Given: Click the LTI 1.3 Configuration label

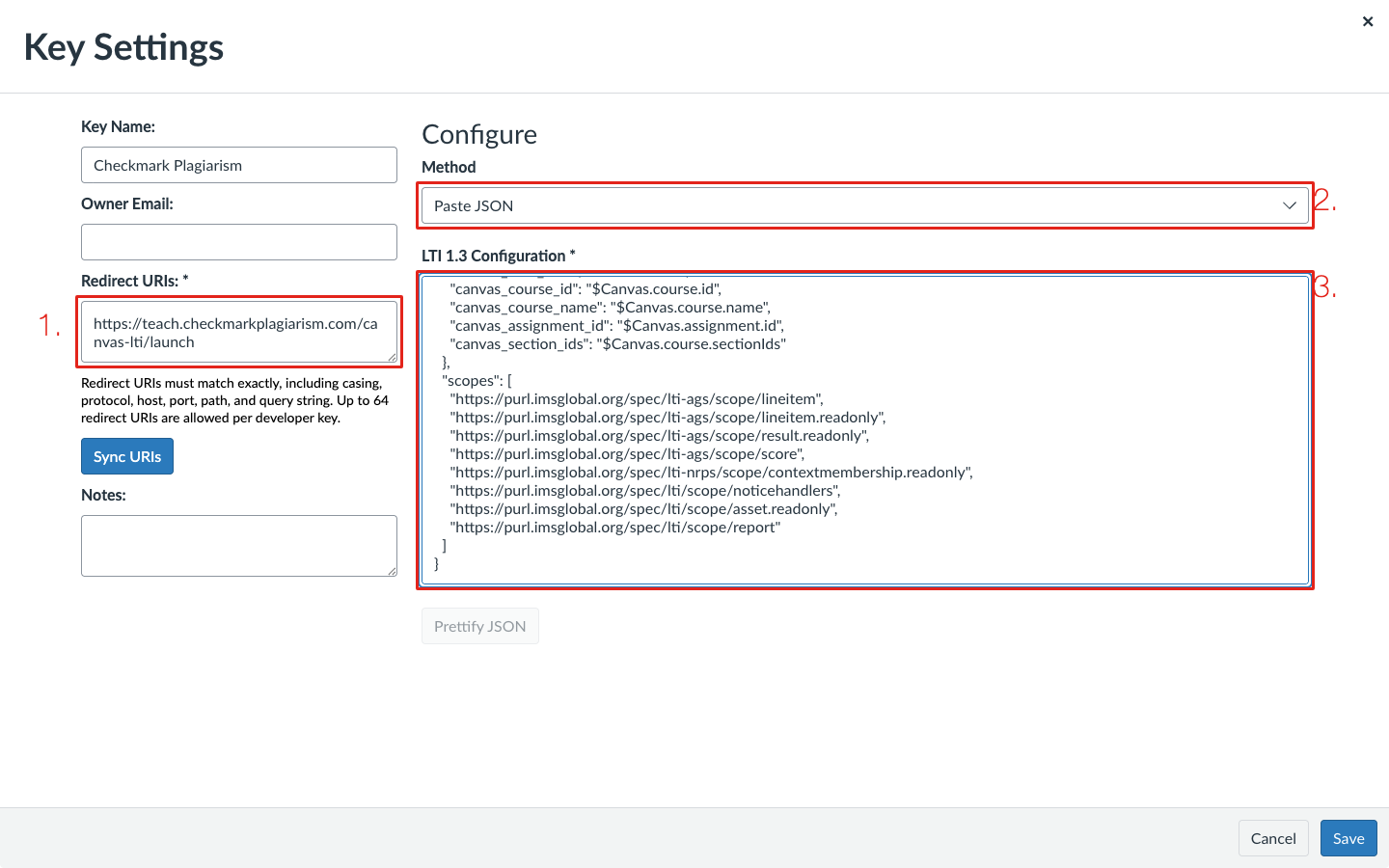Looking at the screenshot, I should (x=499, y=256).
